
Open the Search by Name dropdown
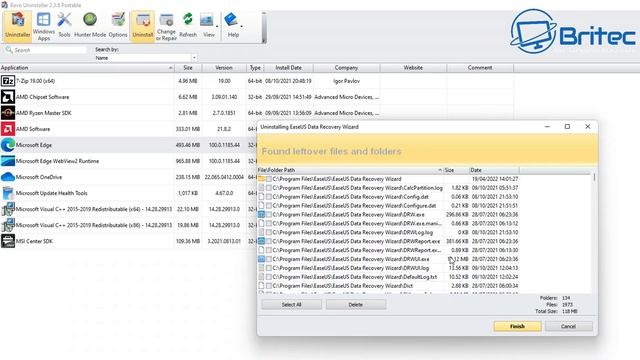[146, 58]
